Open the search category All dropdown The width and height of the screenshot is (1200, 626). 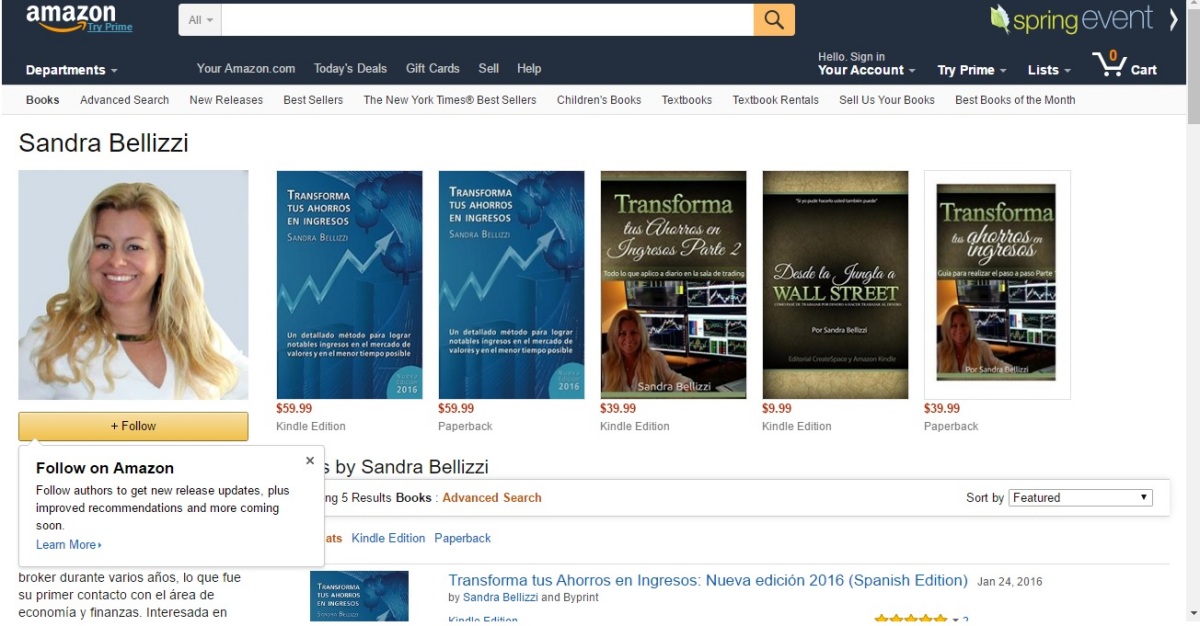tap(200, 20)
